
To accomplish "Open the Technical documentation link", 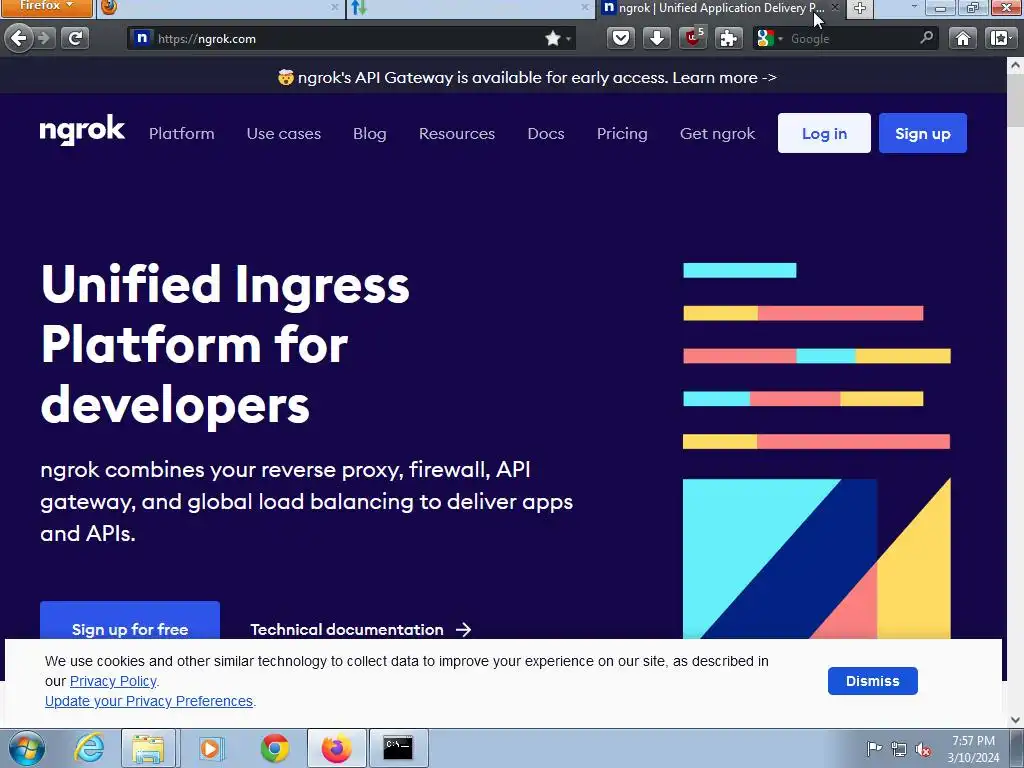I will 347,630.
